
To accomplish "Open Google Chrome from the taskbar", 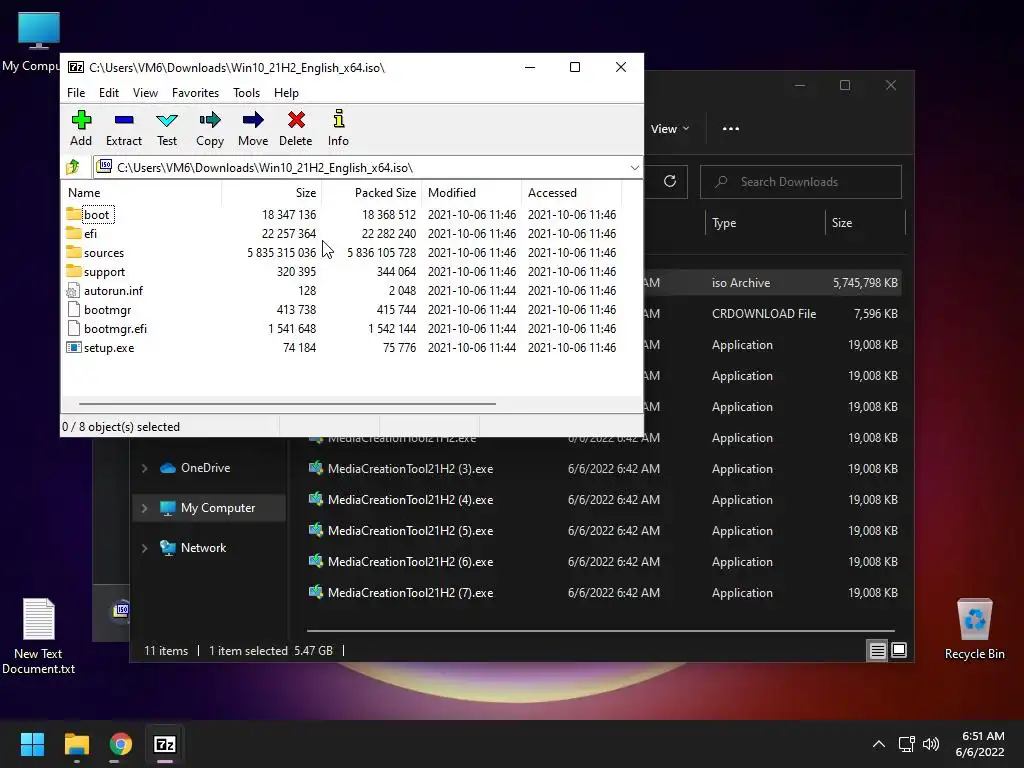I will [x=121, y=744].
